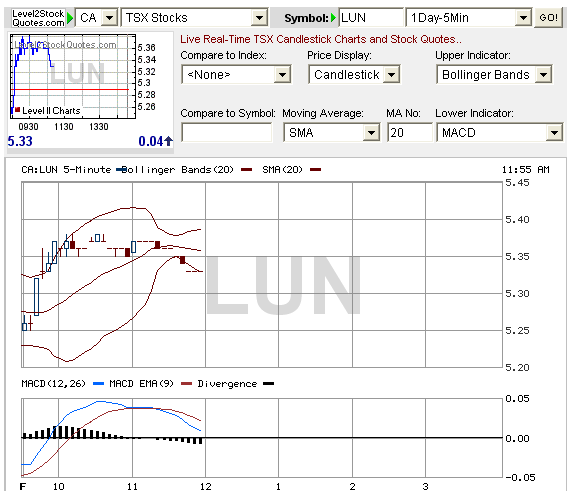The height and width of the screenshot is (491, 567).
Task: Click the blue up arrow beside 0.04
Action: click(x=169, y=141)
